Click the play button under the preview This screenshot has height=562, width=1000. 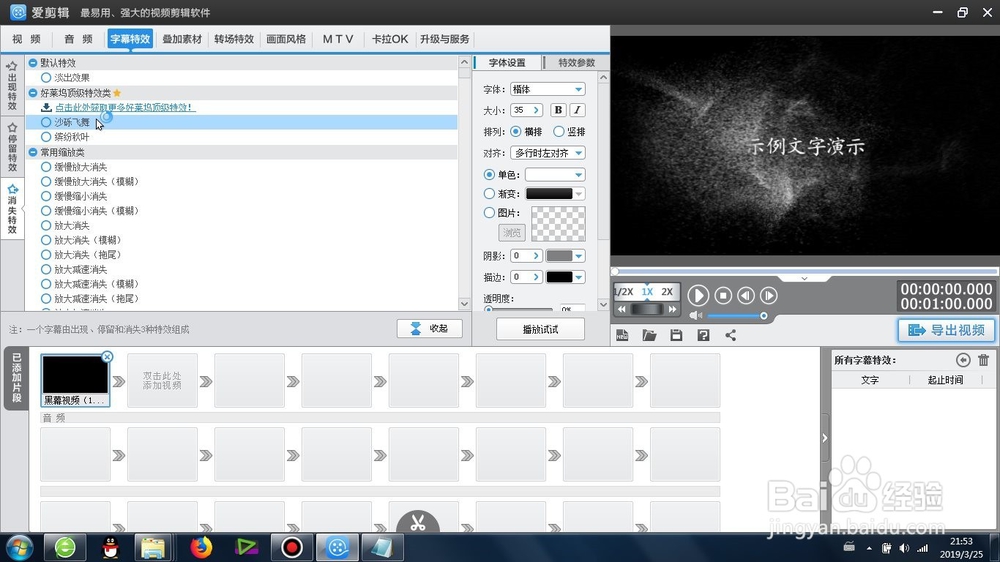(698, 295)
